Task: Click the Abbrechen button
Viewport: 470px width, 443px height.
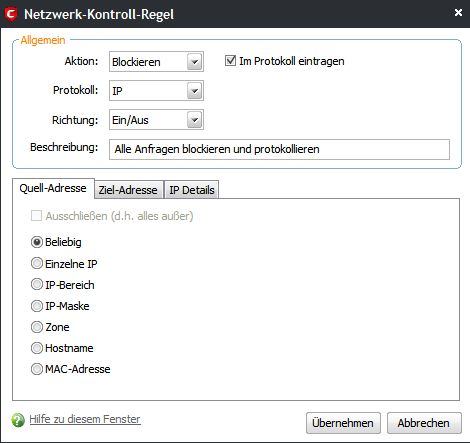Action: pos(424,423)
